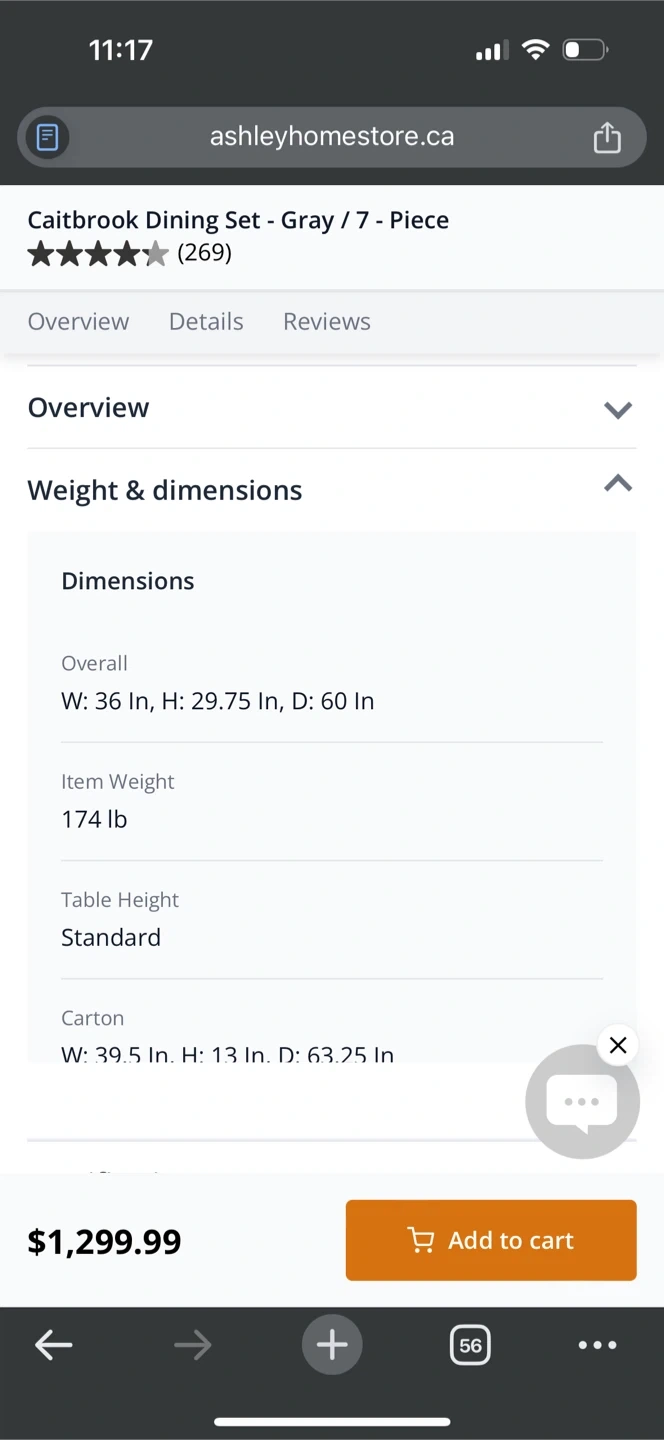Tap the ashleyhomestore.ca address field
664x1440 pixels.
click(x=332, y=137)
